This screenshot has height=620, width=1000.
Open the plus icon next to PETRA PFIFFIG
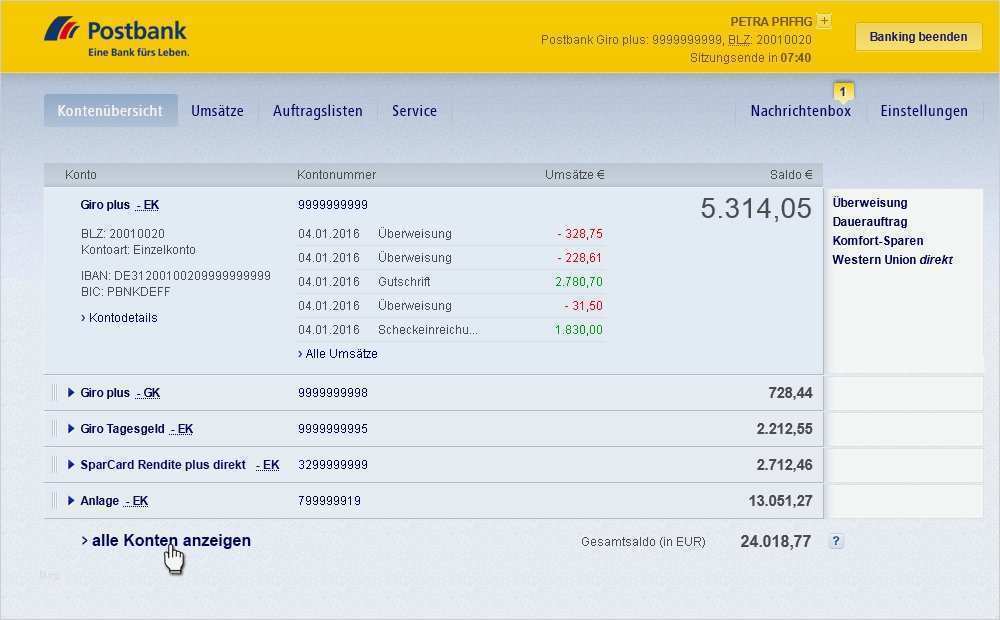click(823, 20)
